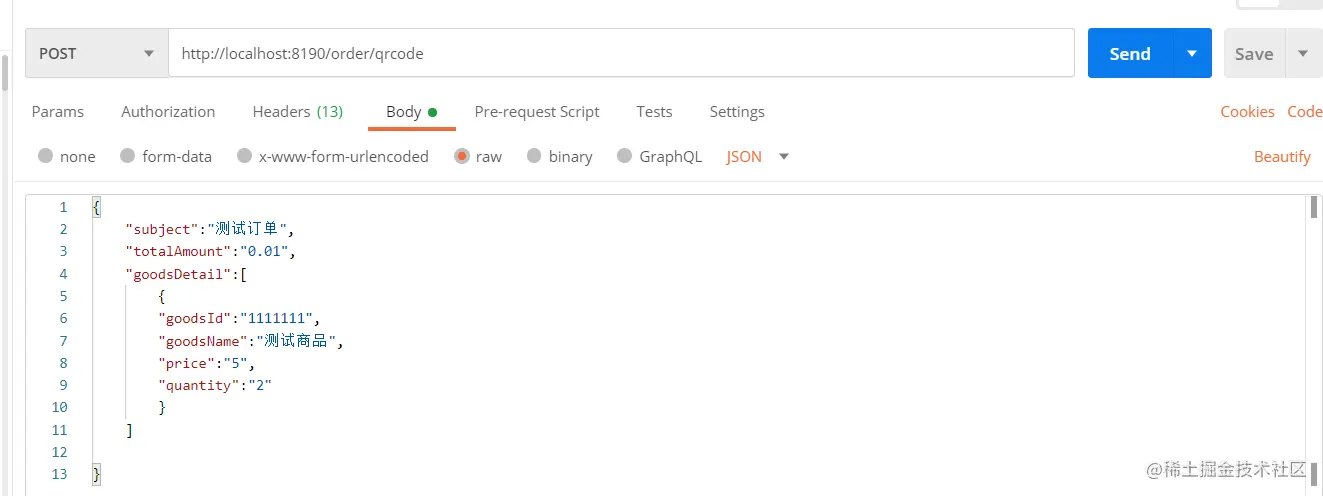
Task: Switch to the Params tab
Action: coord(58,112)
